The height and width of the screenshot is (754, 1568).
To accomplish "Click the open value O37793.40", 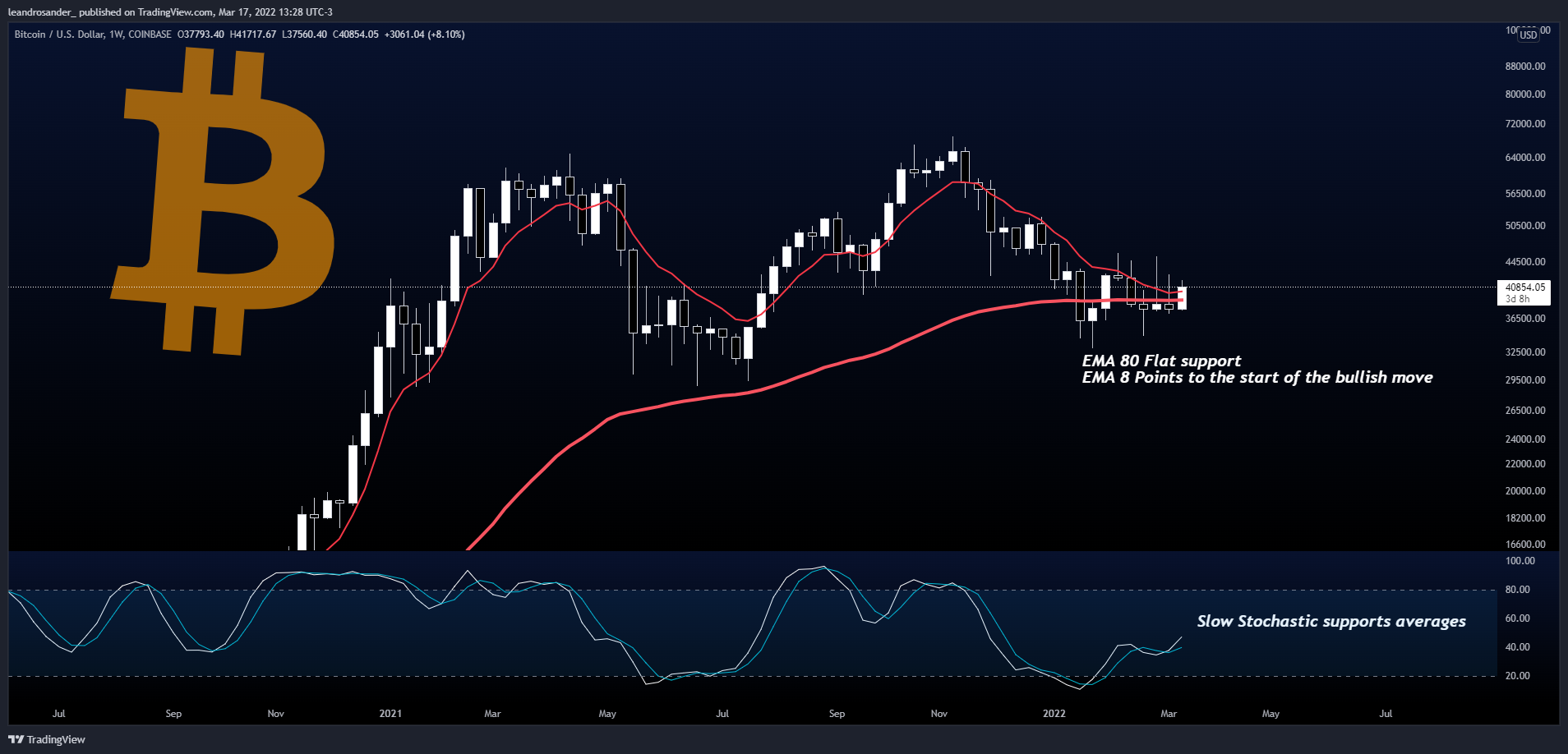I will 201,34.
